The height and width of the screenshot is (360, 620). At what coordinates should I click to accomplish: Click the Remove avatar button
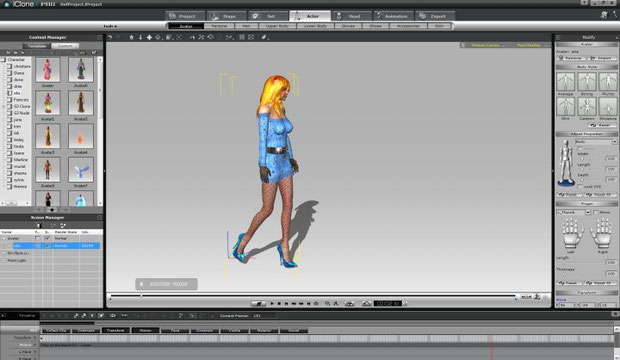point(571,58)
